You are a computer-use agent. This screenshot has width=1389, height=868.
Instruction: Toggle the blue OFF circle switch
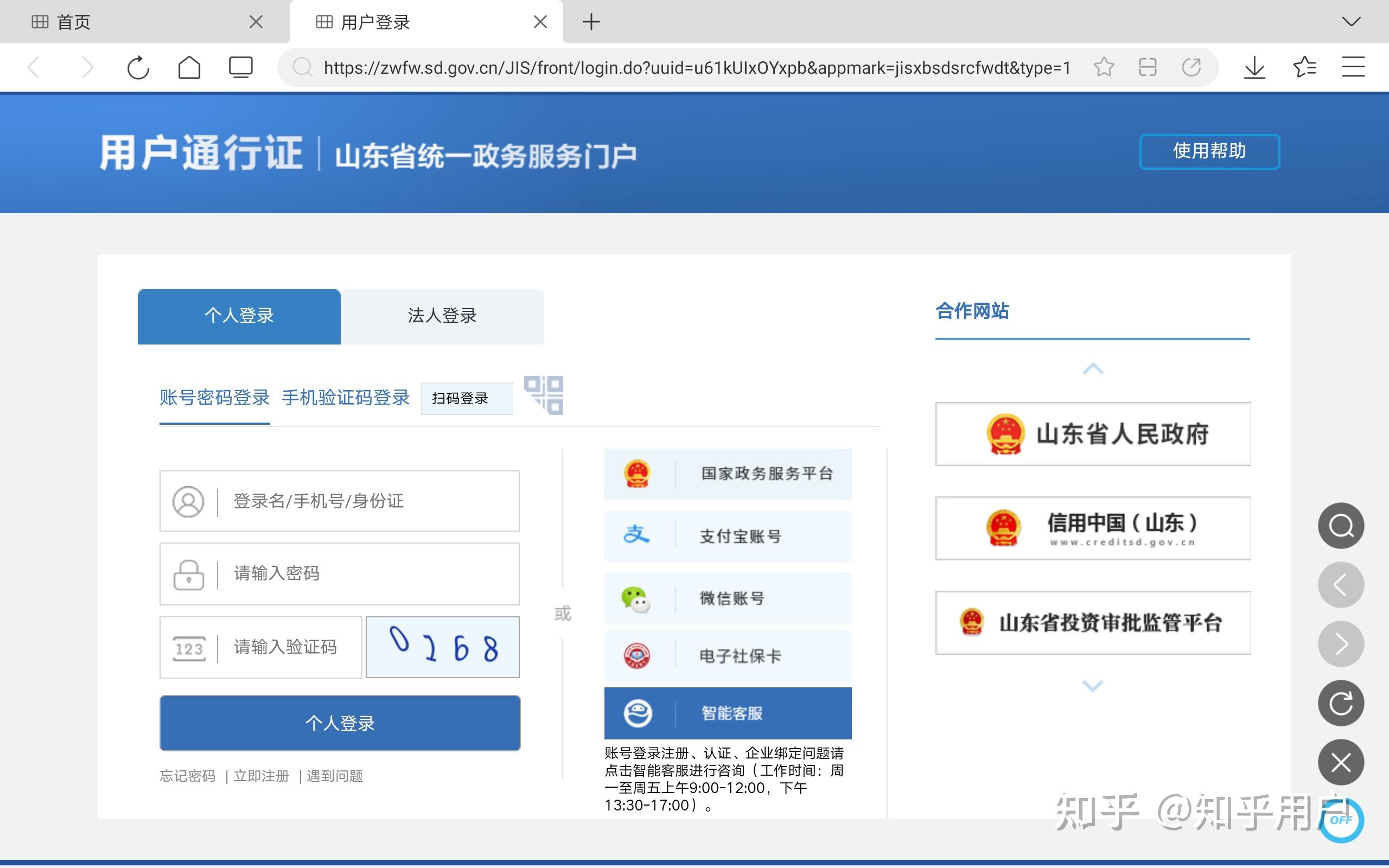(1341, 820)
